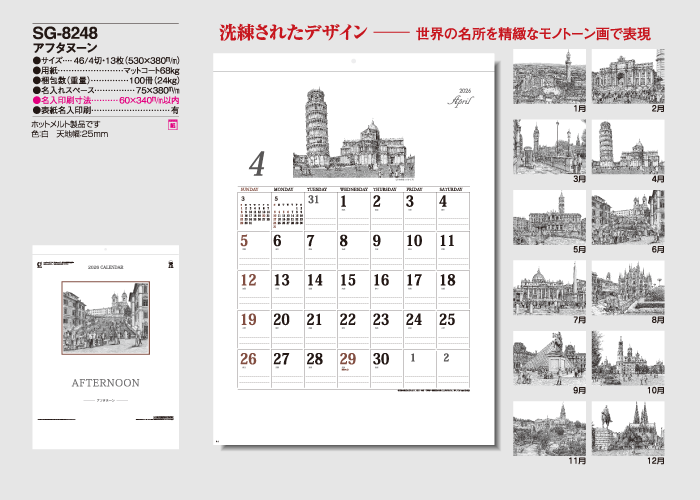Click the SG-8248 product code heading
Screen dimensions: 700x500
click(65, 29)
